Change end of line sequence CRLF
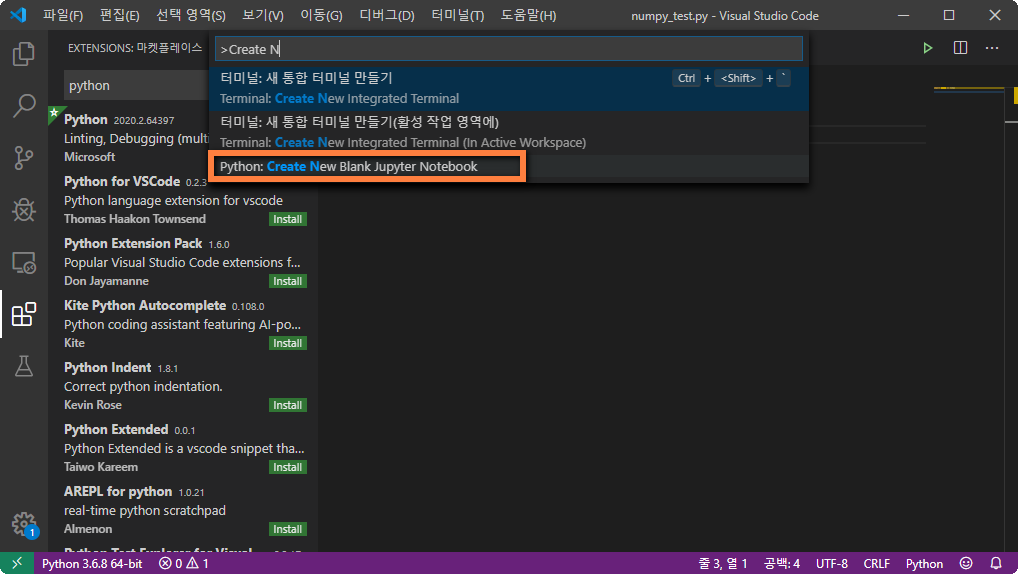1018x574 pixels. coord(876,563)
